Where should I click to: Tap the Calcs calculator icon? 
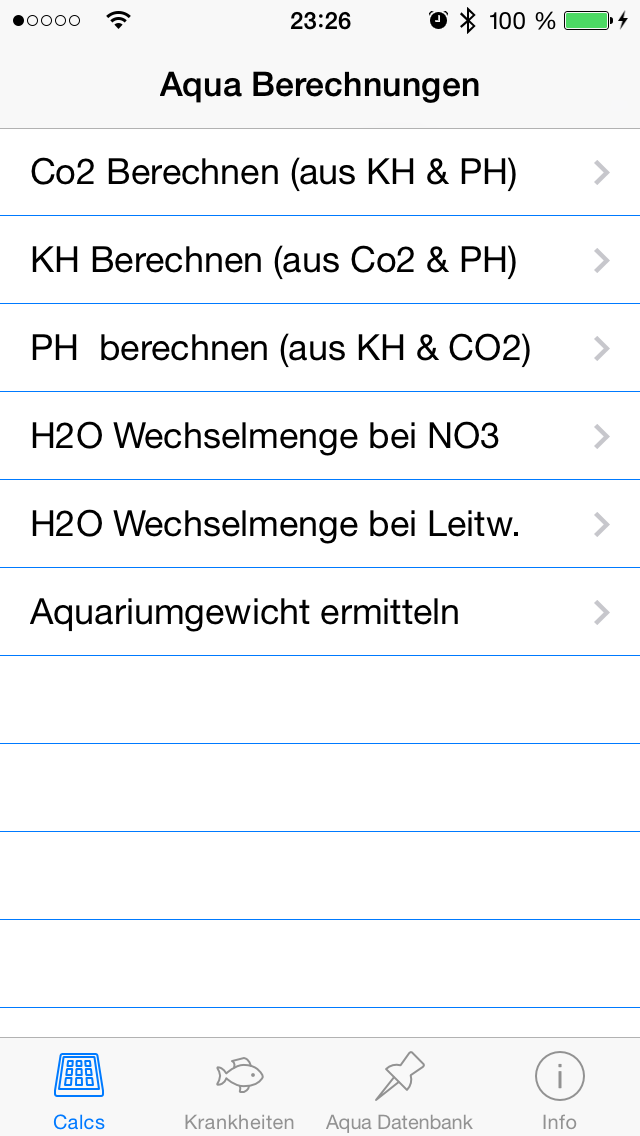(79, 1075)
